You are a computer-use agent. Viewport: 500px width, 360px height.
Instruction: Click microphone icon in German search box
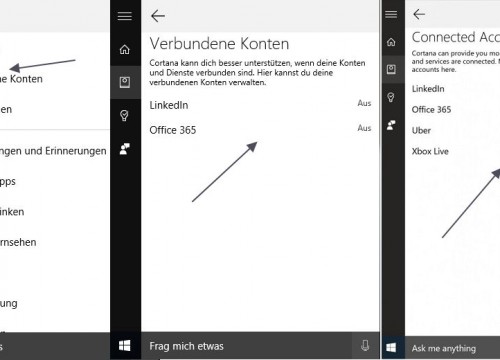[x=365, y=346]
